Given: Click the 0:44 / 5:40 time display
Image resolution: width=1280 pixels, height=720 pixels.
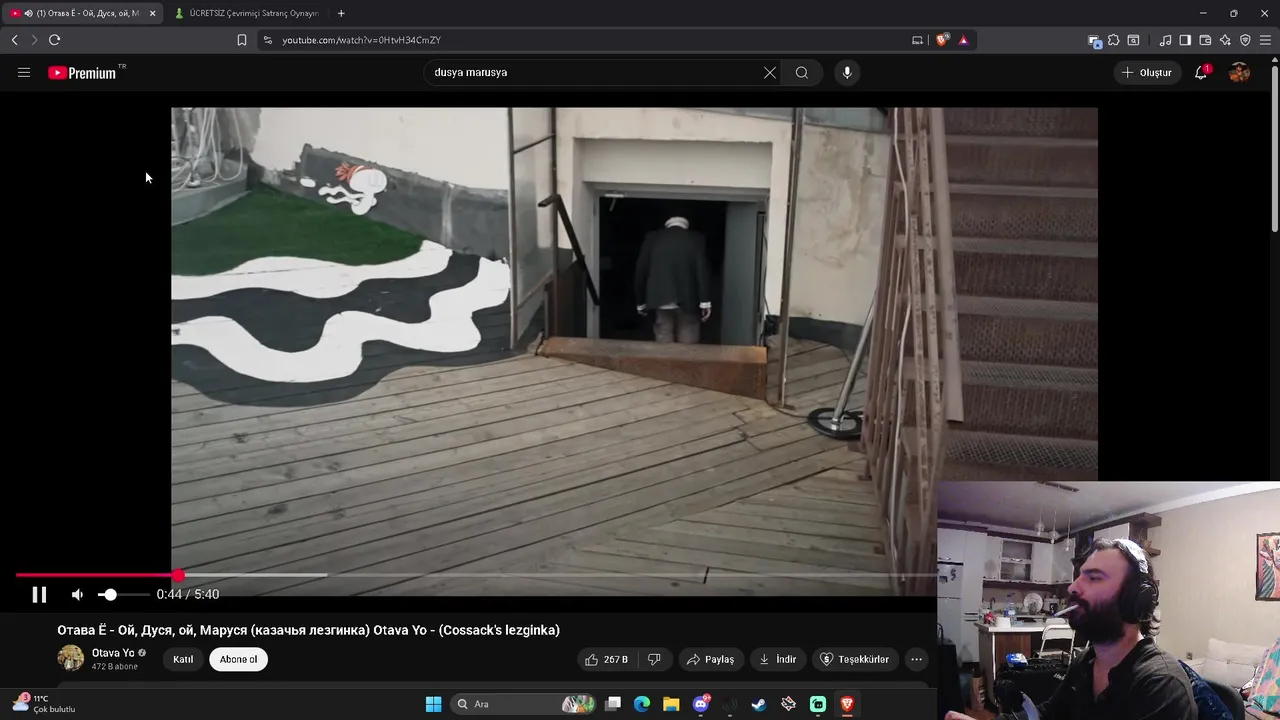Looking at the screenshot, I should coord(188,595).
